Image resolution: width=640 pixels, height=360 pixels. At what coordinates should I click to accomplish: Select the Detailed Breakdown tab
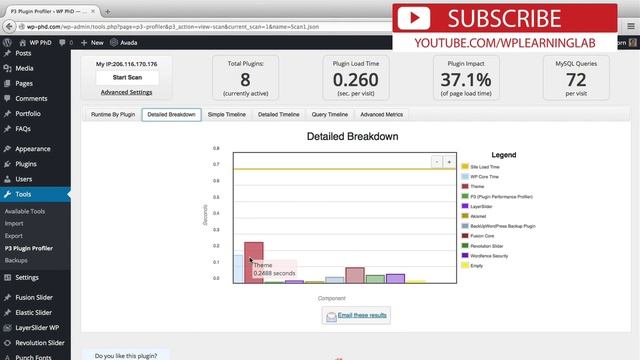pos(171,115)
